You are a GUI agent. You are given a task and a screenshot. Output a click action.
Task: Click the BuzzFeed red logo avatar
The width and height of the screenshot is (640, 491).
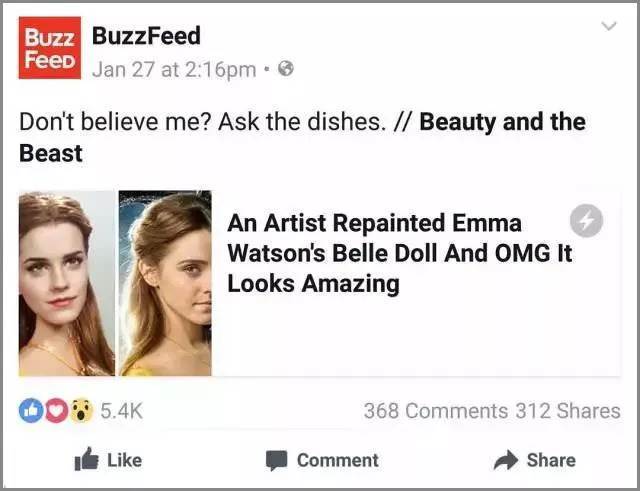(x=50, y=48)
